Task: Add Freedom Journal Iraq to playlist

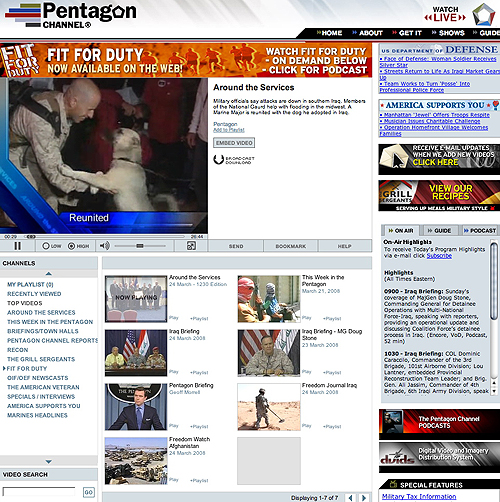Action: coord(332,426)
